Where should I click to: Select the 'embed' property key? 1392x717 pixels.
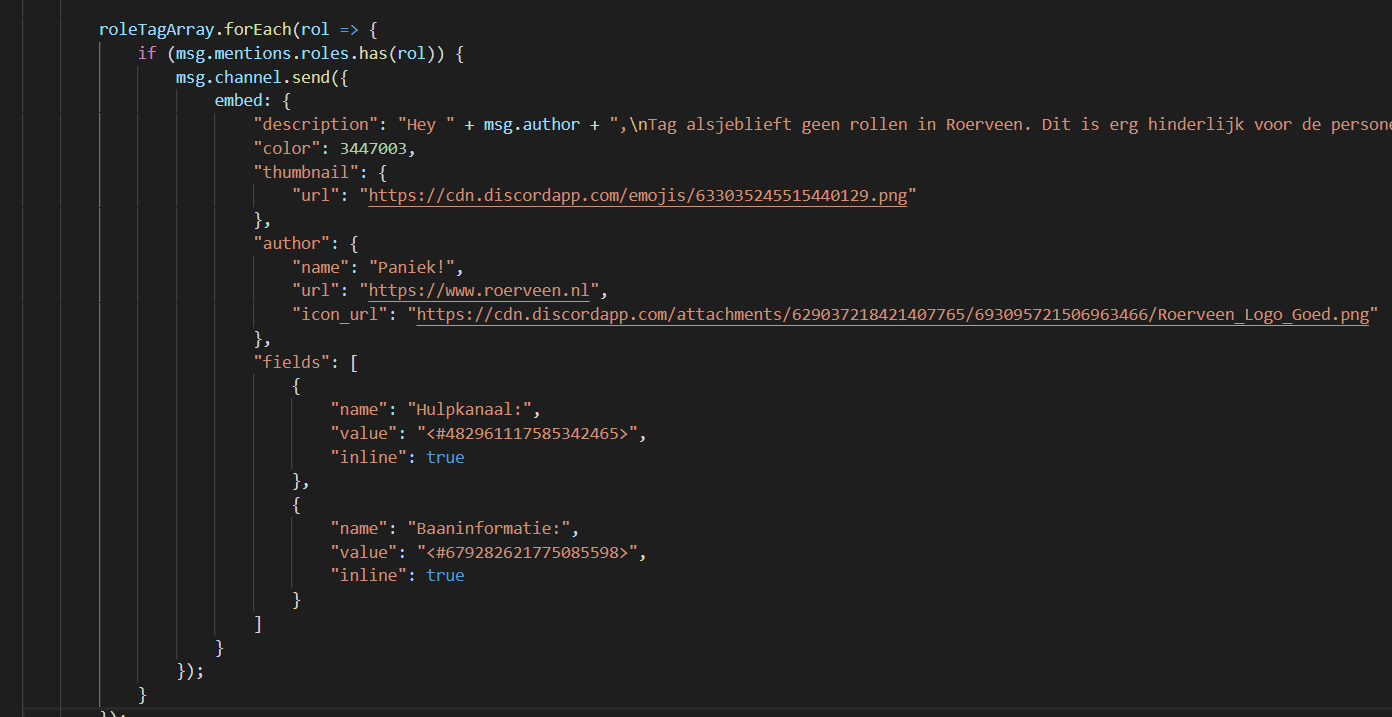[x=238, y=101]
